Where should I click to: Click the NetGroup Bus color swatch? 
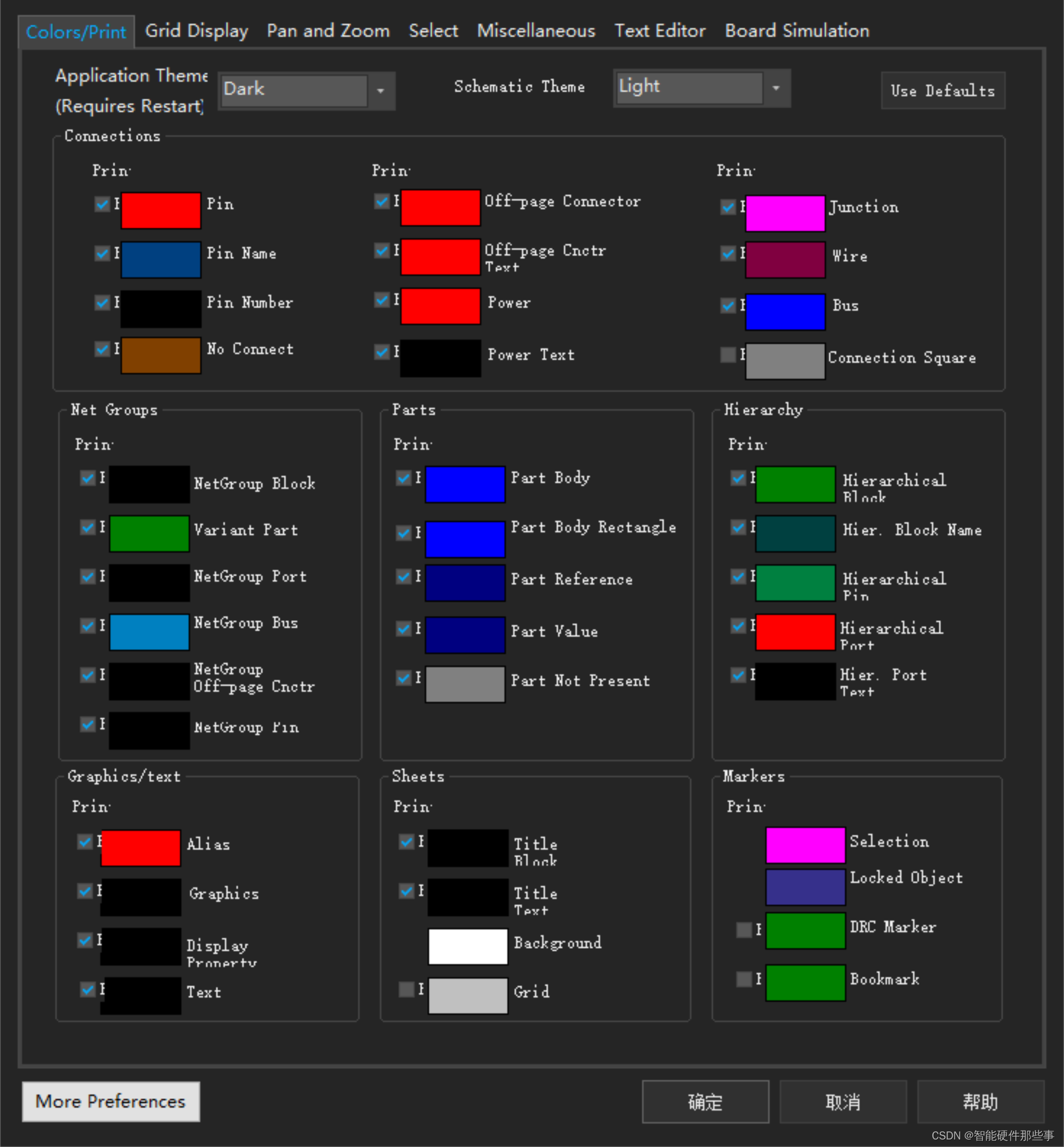pyautogui.click(x=149, y=632)
